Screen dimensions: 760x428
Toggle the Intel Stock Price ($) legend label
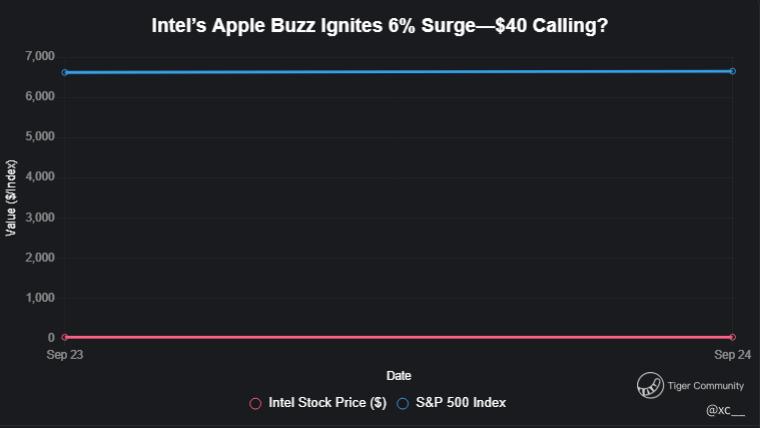(327, 403)
